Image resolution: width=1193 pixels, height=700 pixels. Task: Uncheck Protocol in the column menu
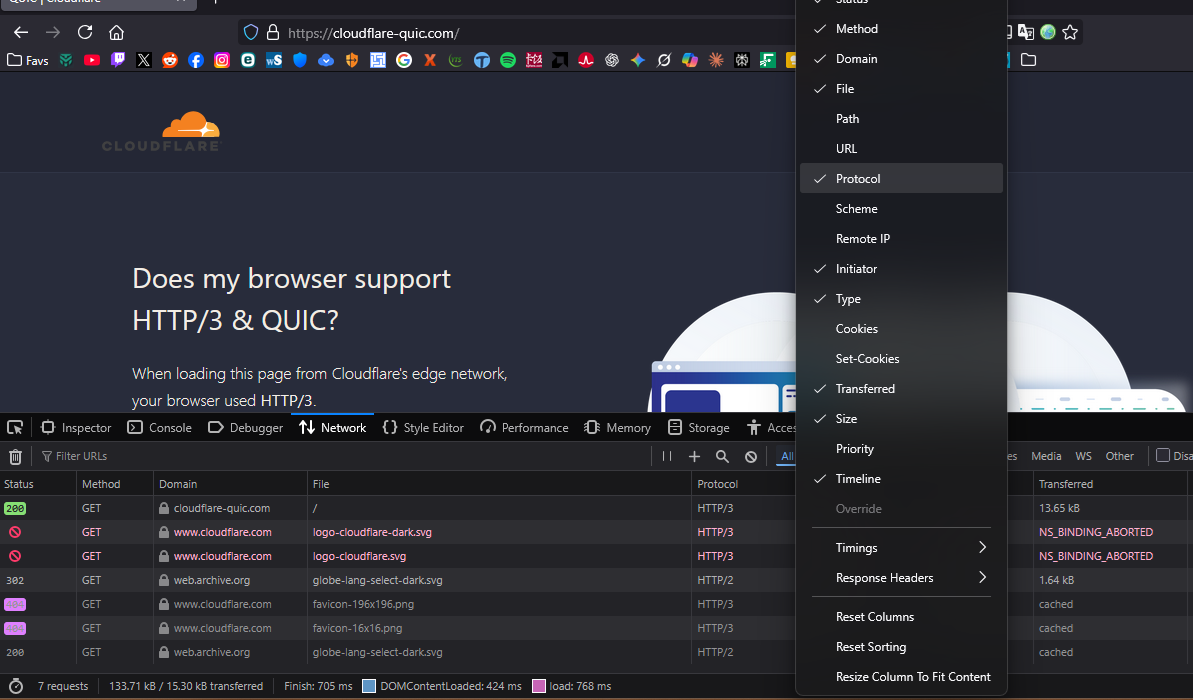tap(902, 179)
